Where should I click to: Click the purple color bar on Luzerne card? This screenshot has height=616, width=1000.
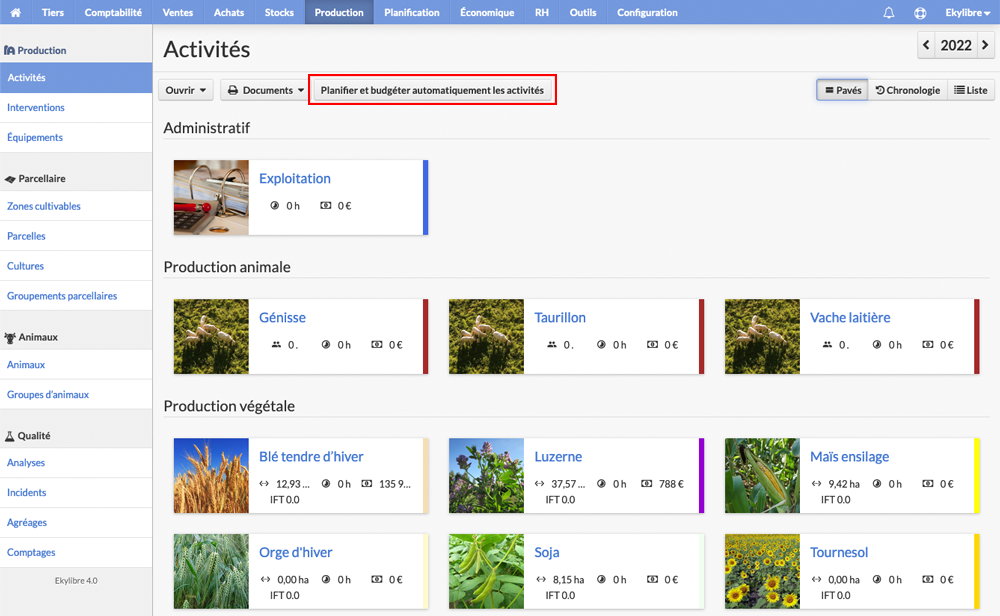tap(701, 475)
